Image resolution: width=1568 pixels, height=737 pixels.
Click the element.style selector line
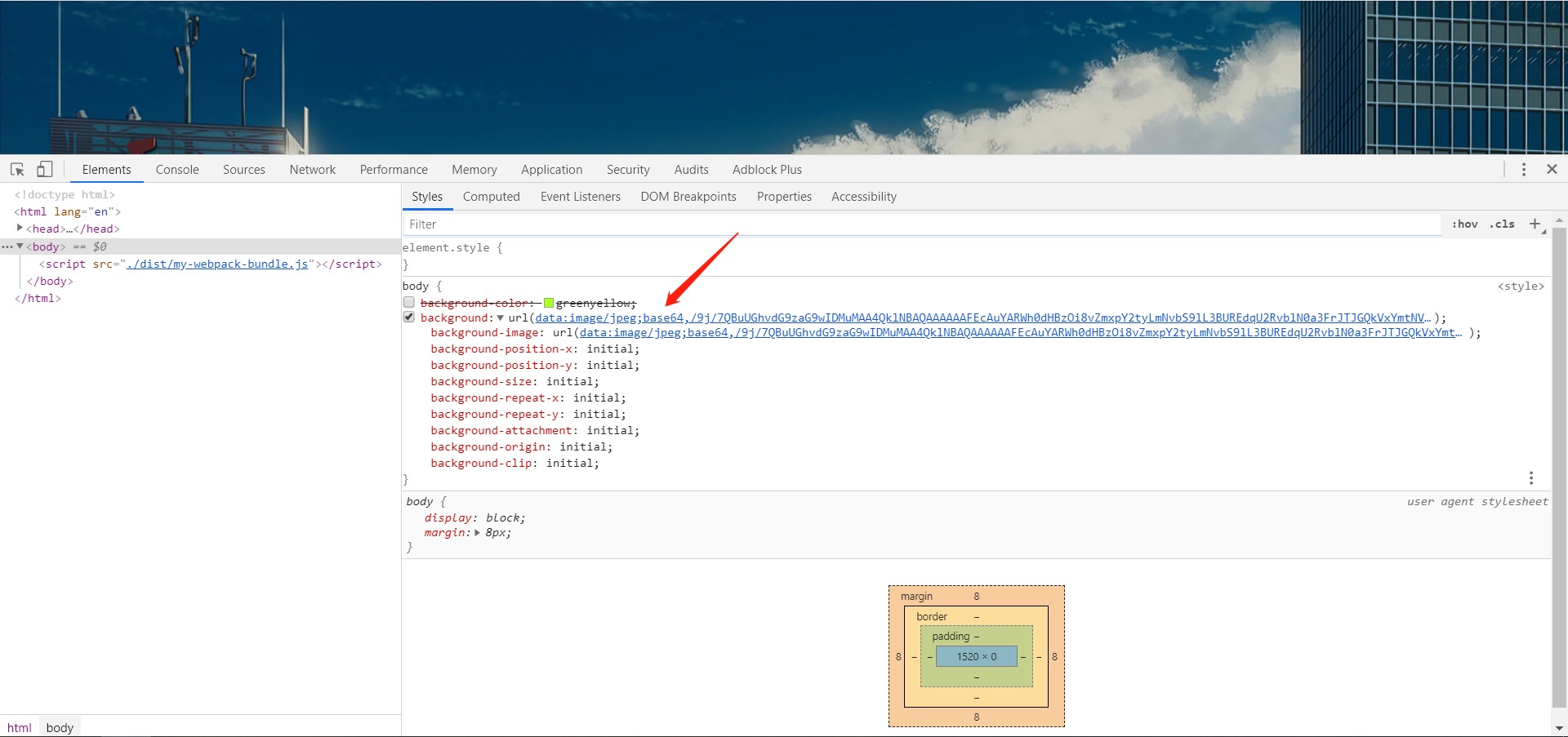pyautogui.click(x=452, y=247)
